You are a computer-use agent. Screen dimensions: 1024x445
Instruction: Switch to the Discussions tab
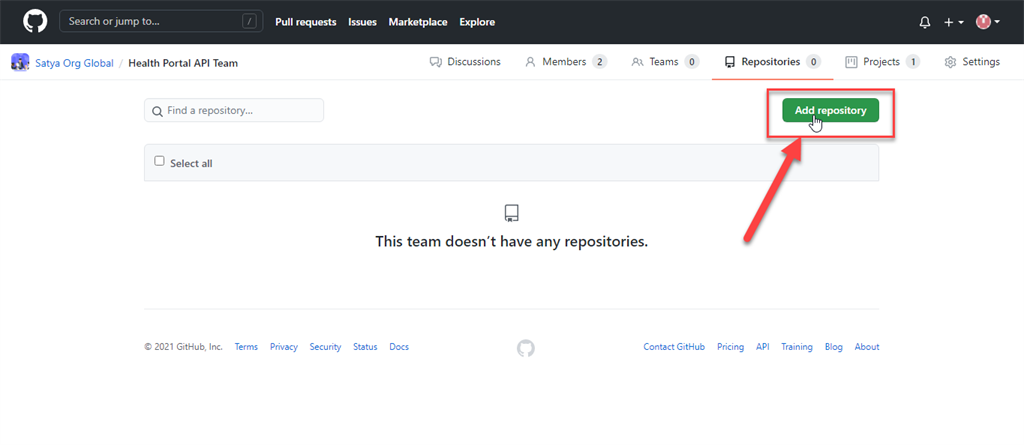coord(465,62)
